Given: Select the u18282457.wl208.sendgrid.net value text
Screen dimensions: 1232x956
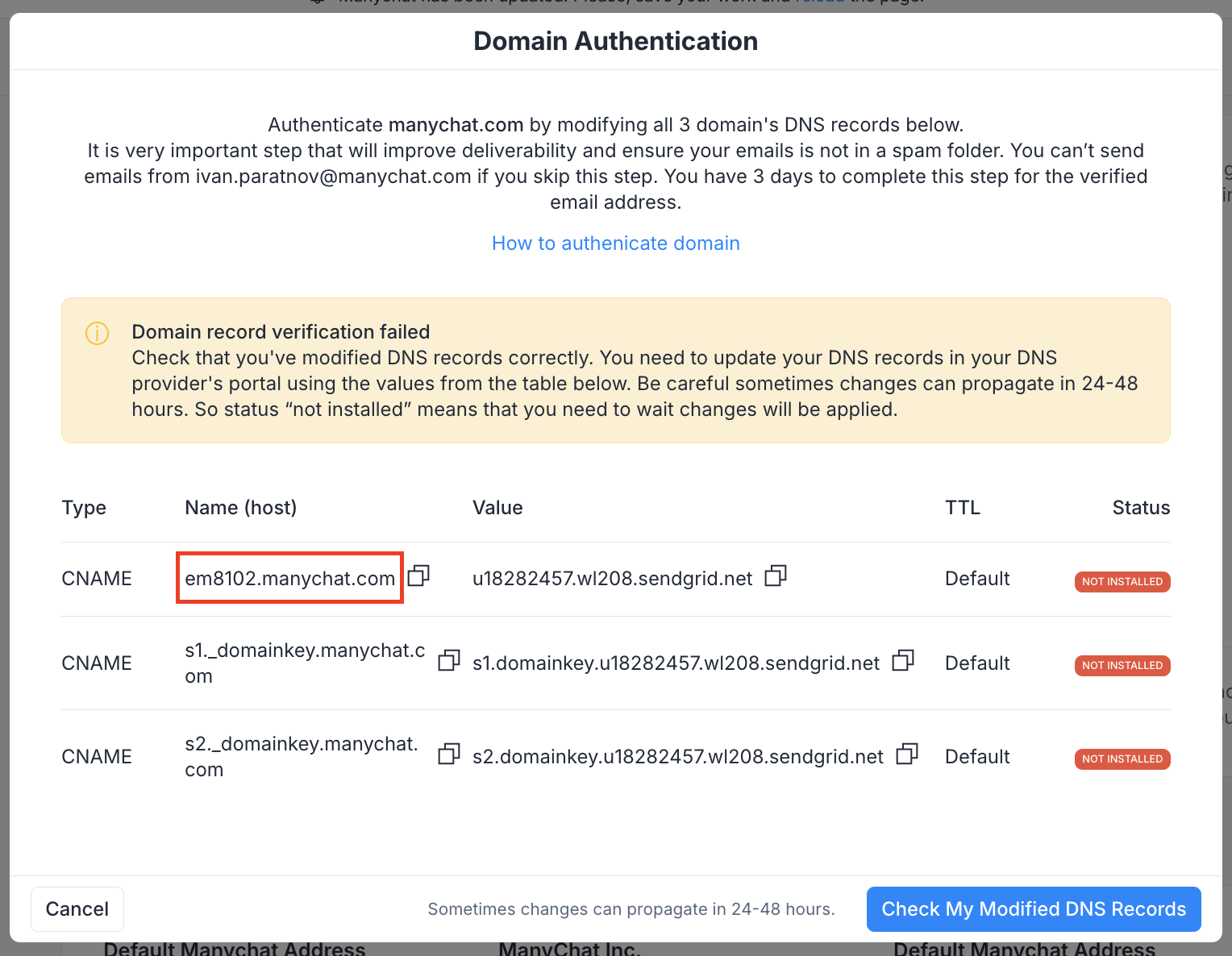Looking at the screenshot, I should tap(613, 579).
